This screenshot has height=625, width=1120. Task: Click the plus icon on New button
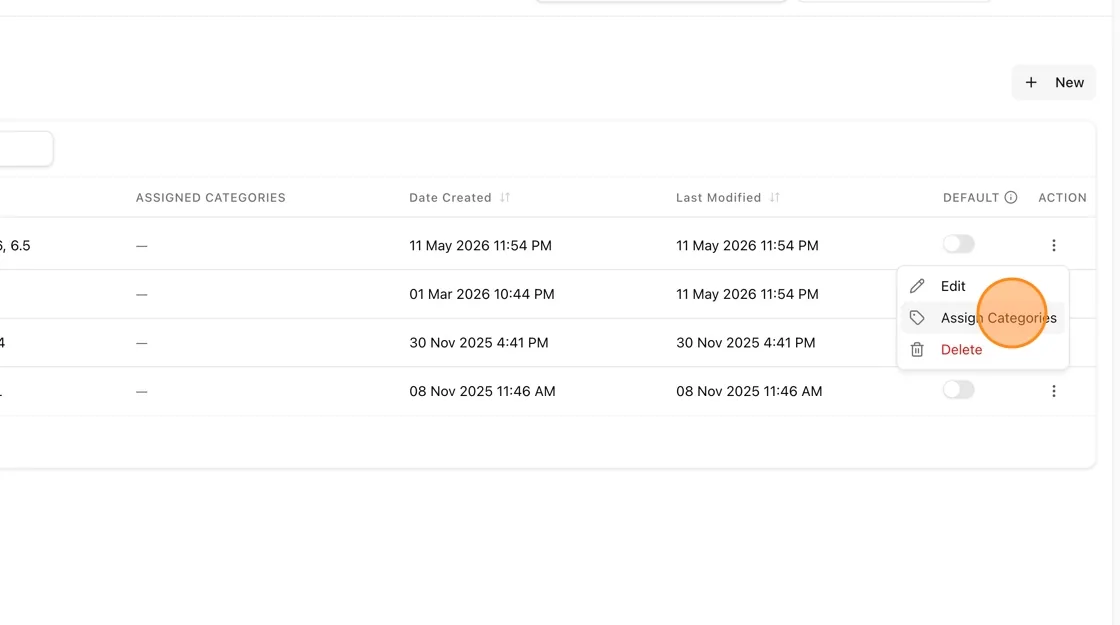pyautogui.click(x=1031, y=83)
